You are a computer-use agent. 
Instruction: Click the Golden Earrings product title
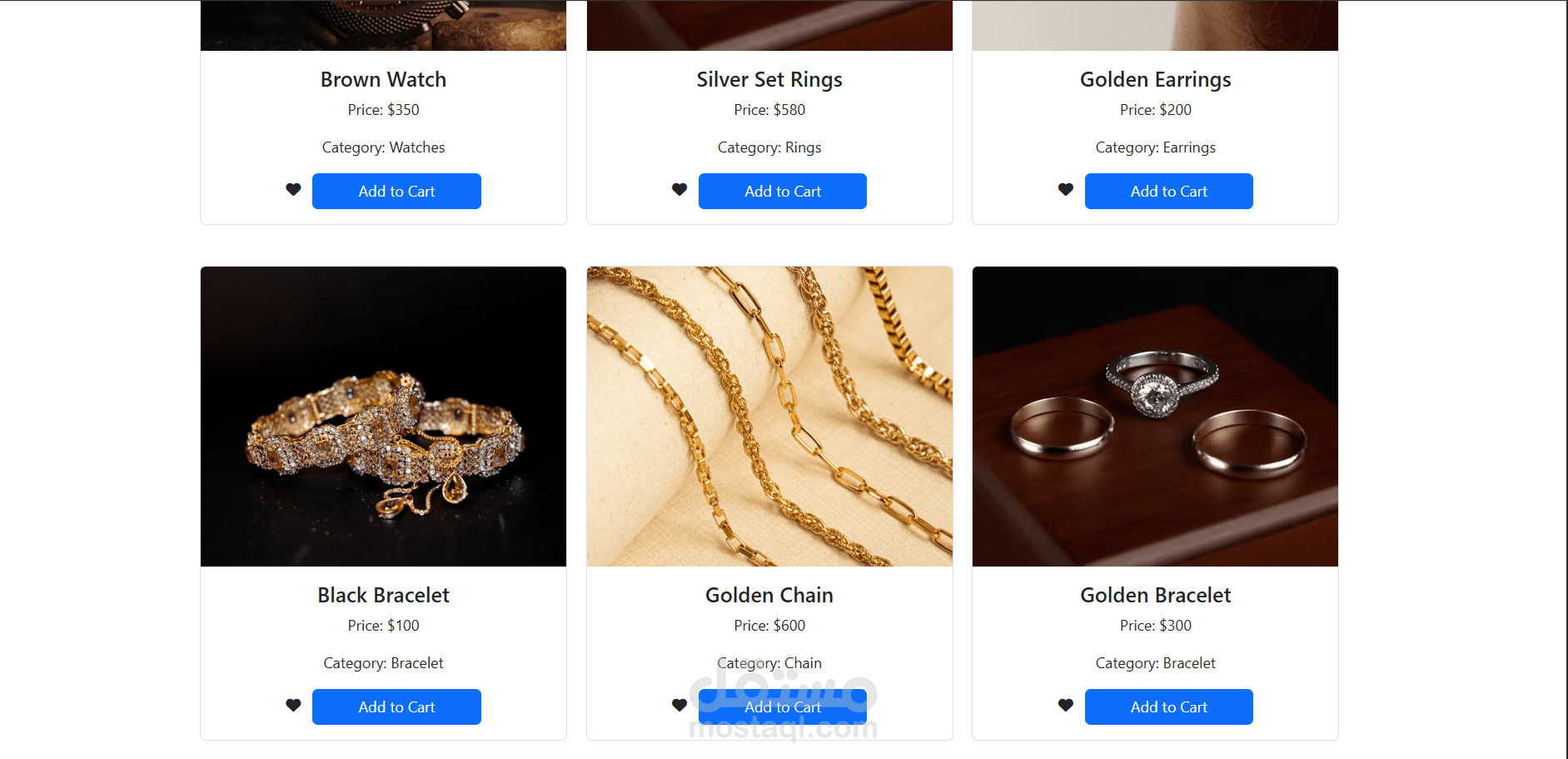click(1155, 80)
